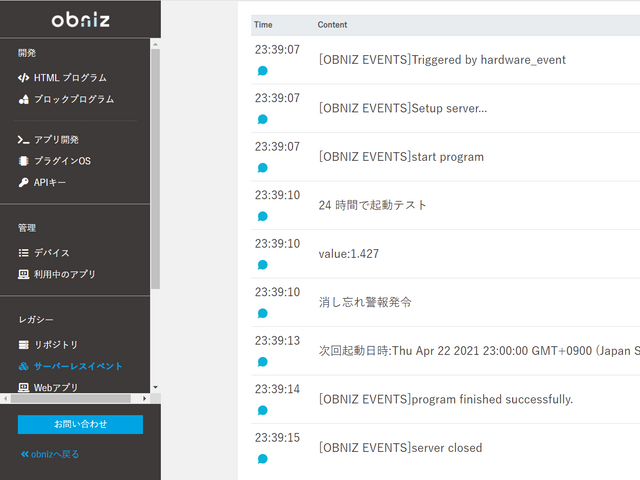Click the お問い合わせ button
The height and width of the screenshot is (480, 640).
click(x=80, y=424)
